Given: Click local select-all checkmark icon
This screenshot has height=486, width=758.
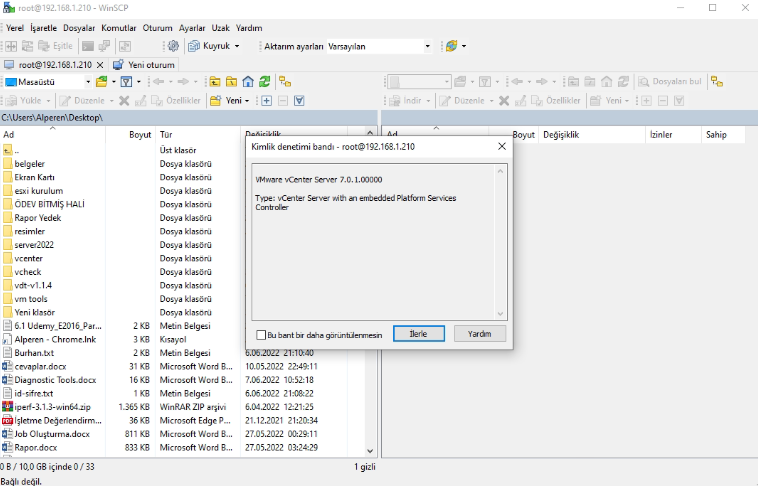Looking at the screenshot, I should click(x=299, y=101).
